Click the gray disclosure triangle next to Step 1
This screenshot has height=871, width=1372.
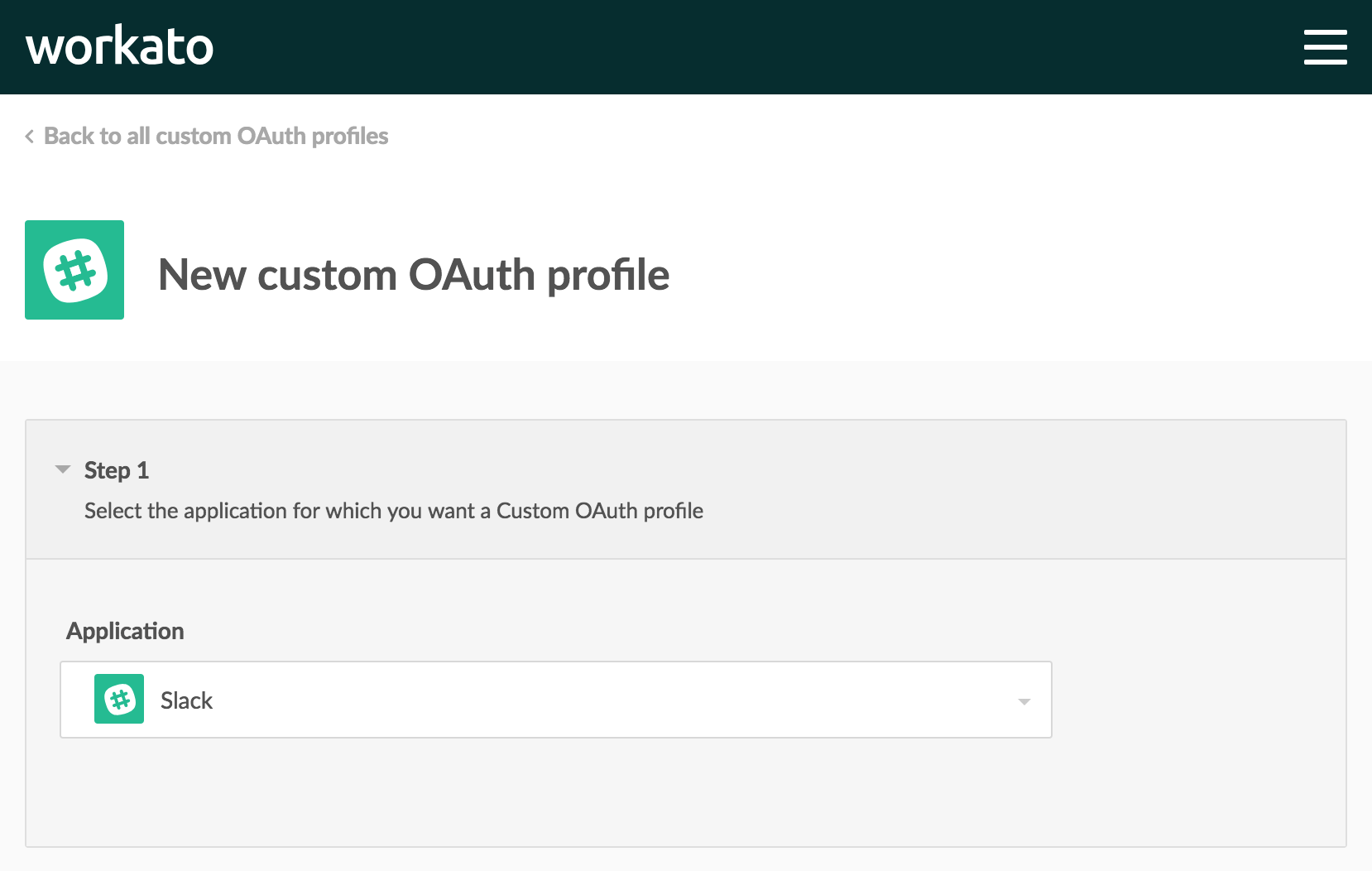pos(63,469)
